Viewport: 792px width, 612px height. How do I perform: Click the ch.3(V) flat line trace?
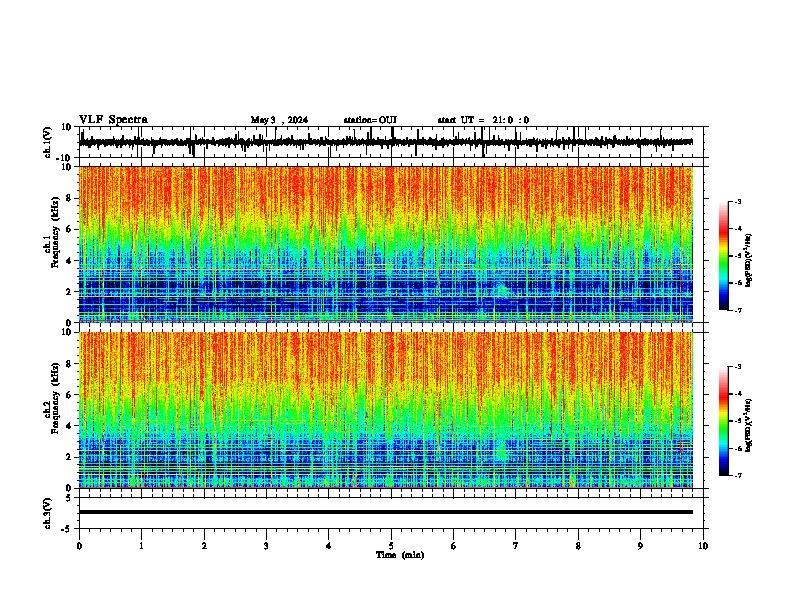pyautogui.click(x=386, y=512)
